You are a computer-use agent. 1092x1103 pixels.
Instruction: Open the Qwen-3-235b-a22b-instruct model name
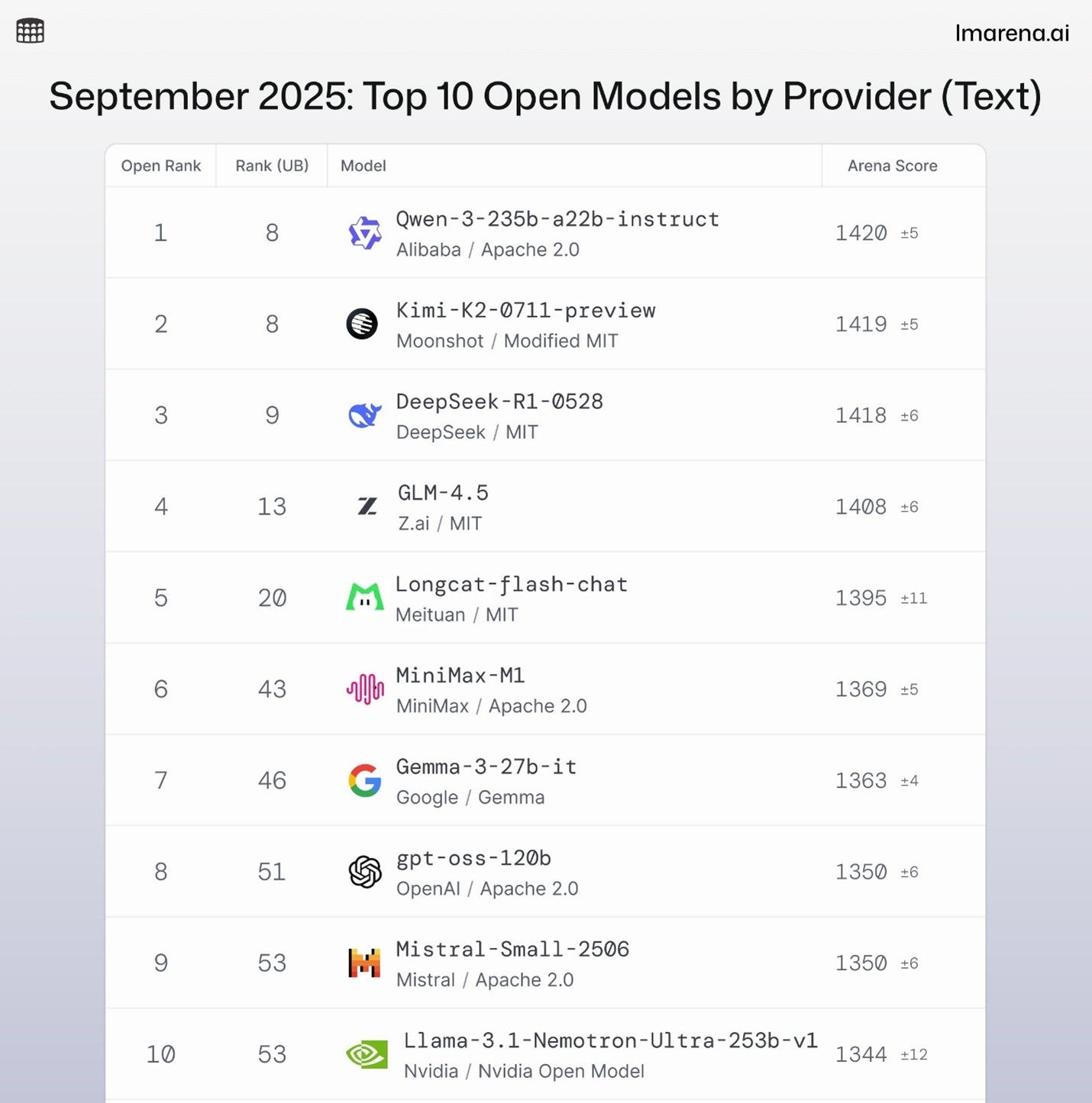click(x=557, y=219)
